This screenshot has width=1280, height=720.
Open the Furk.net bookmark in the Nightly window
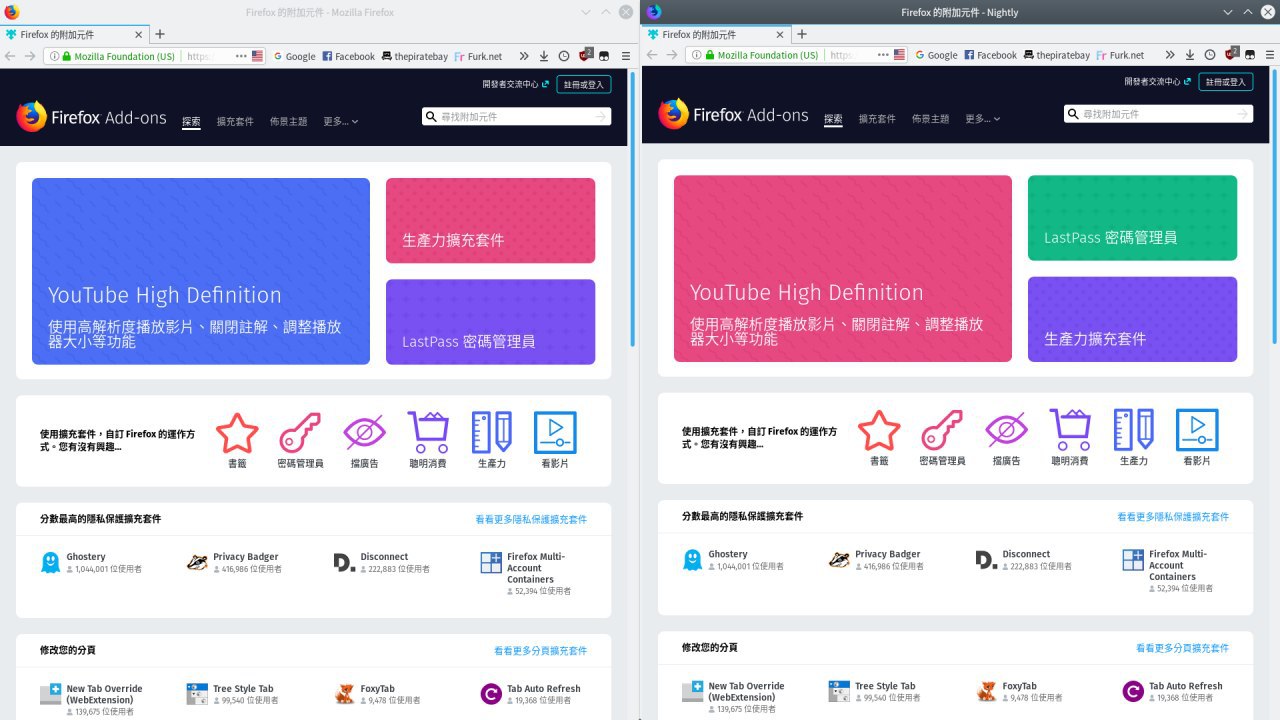click(1119, 55)
